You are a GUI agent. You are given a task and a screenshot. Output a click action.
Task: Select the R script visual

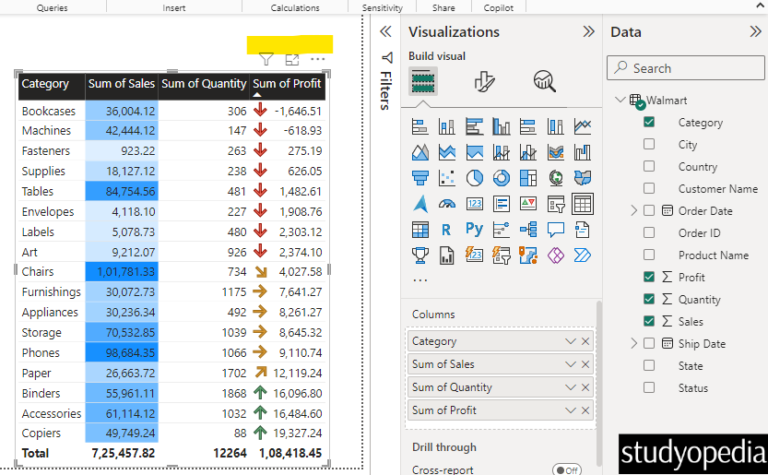[x=447, y=230]
